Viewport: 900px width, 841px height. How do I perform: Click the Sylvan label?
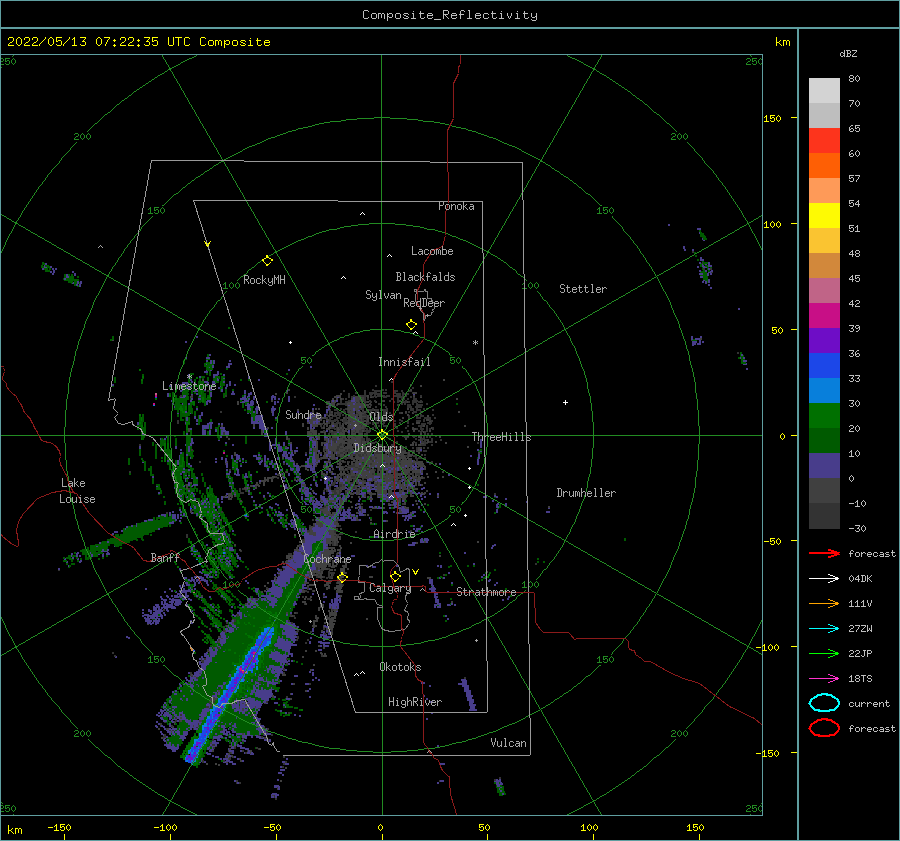(x=383, y=295)
